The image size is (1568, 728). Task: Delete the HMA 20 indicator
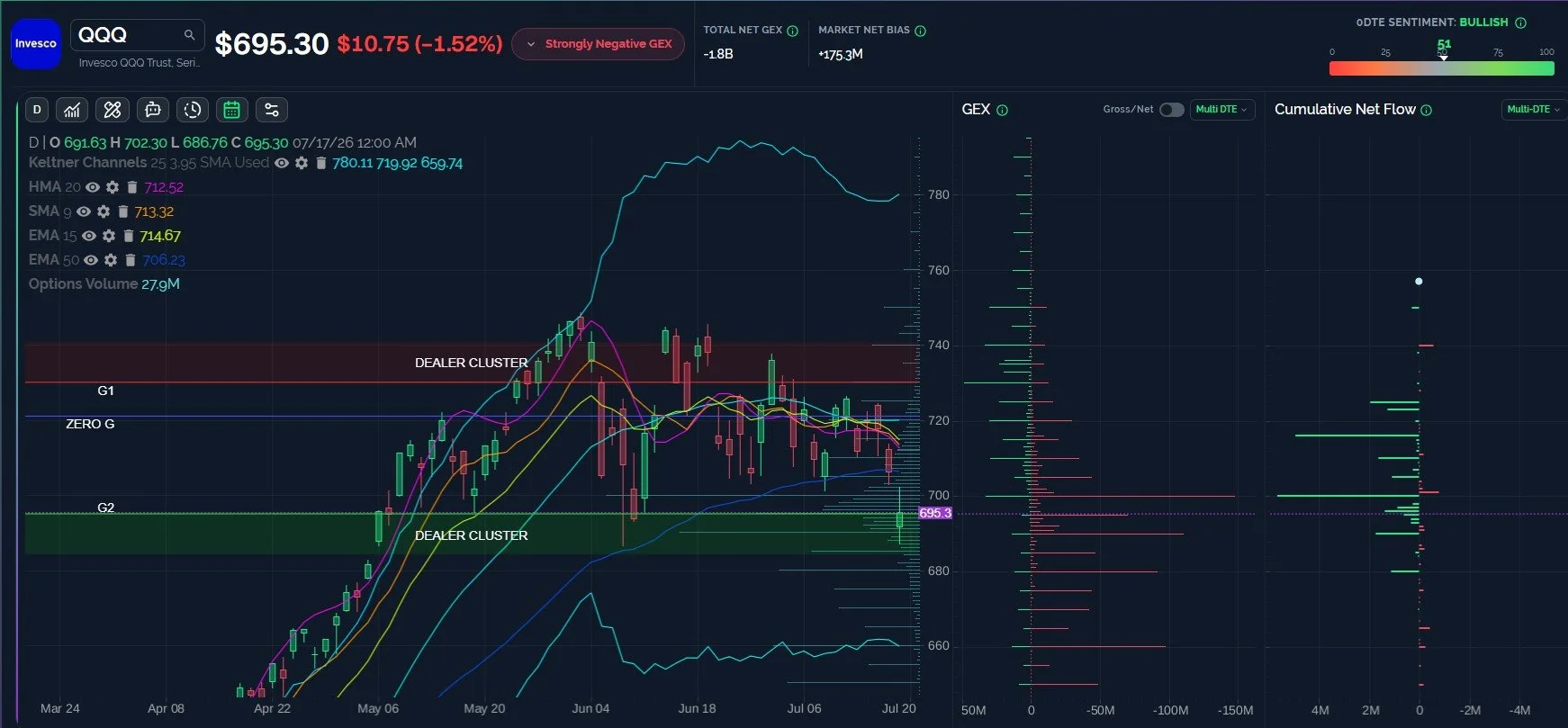[131, 187]
